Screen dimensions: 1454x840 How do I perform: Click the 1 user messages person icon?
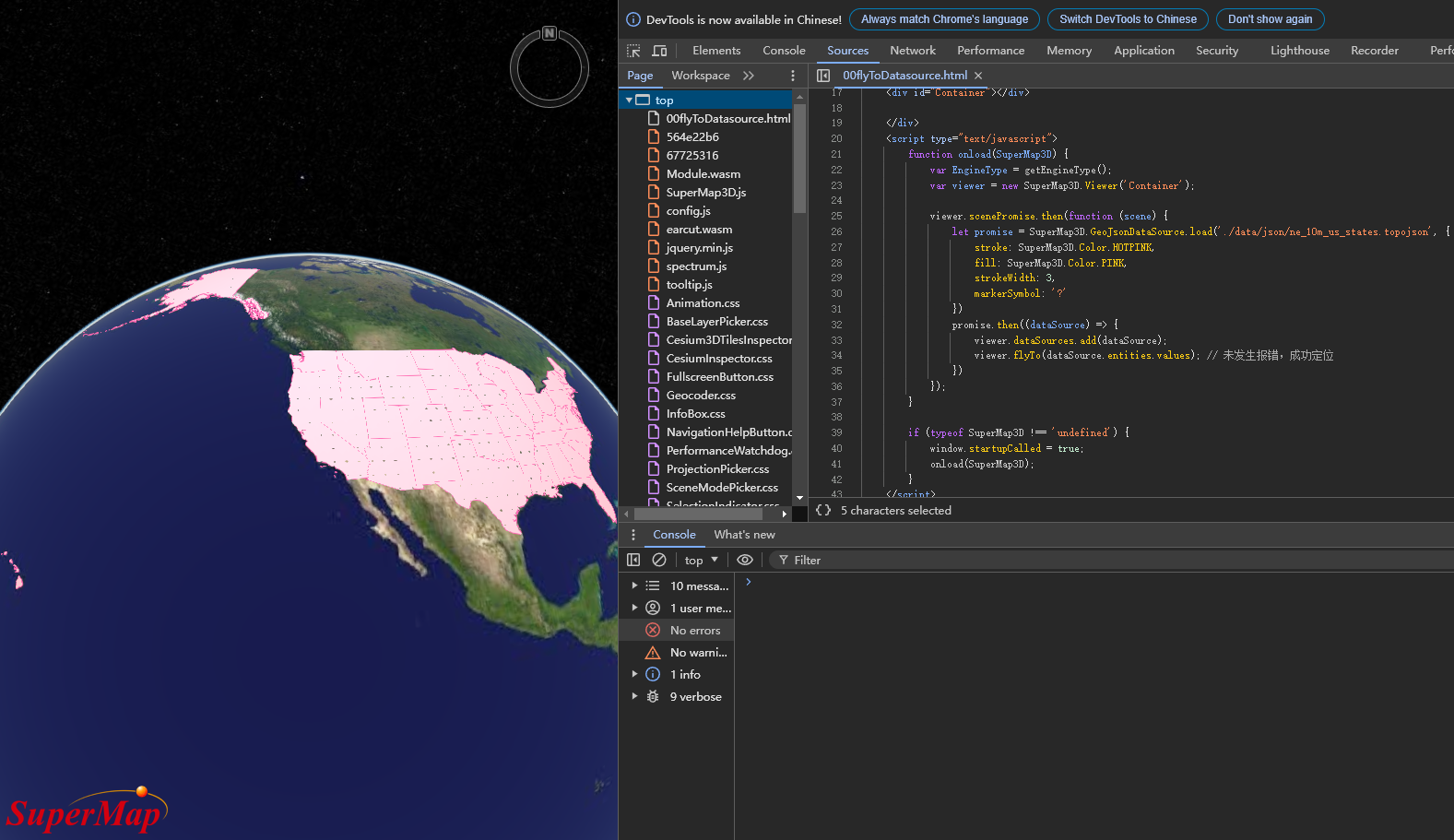(x=653, y=609)
